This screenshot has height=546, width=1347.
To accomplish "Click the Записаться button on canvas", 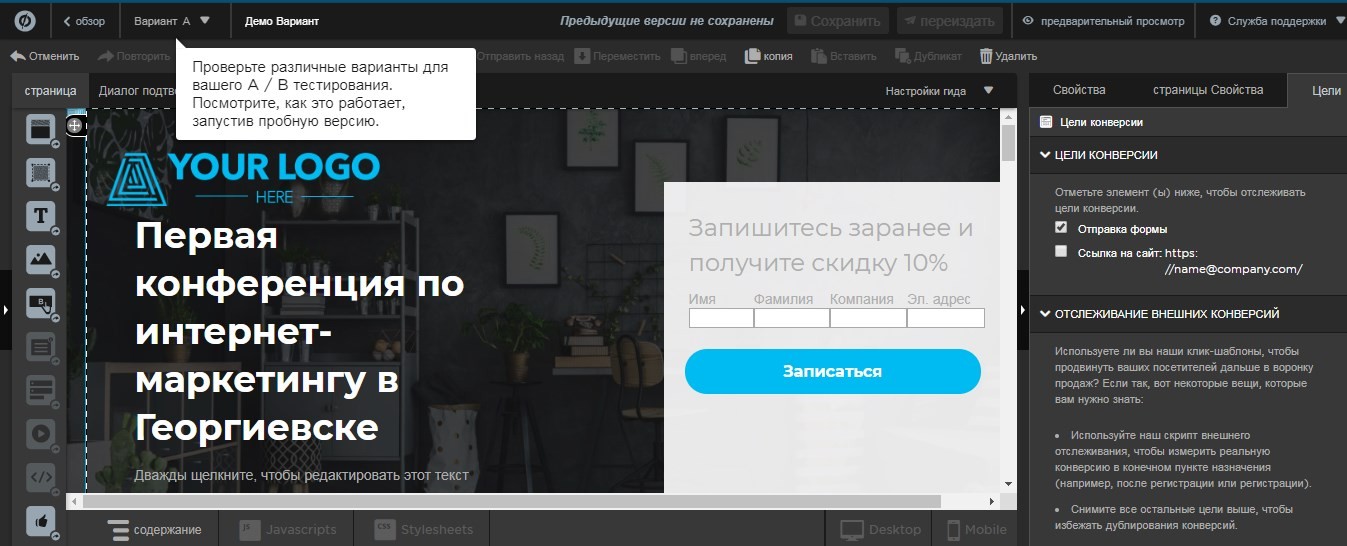I will [832, 371].
